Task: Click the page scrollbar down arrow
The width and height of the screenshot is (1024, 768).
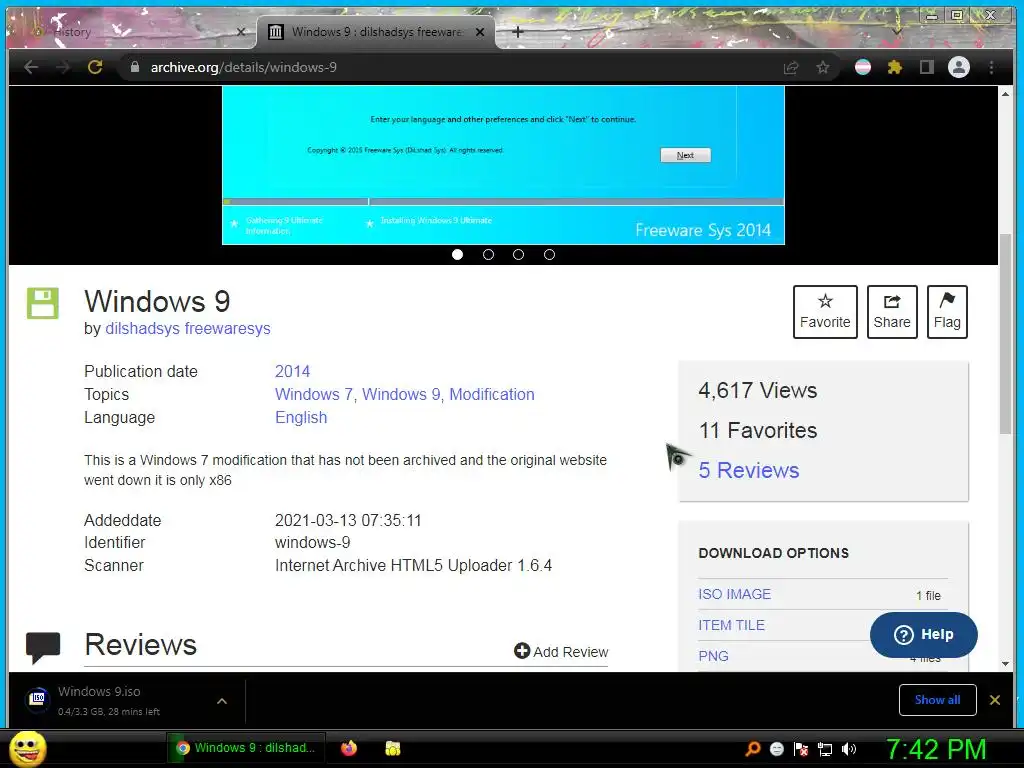Action: coord(1005,664)
